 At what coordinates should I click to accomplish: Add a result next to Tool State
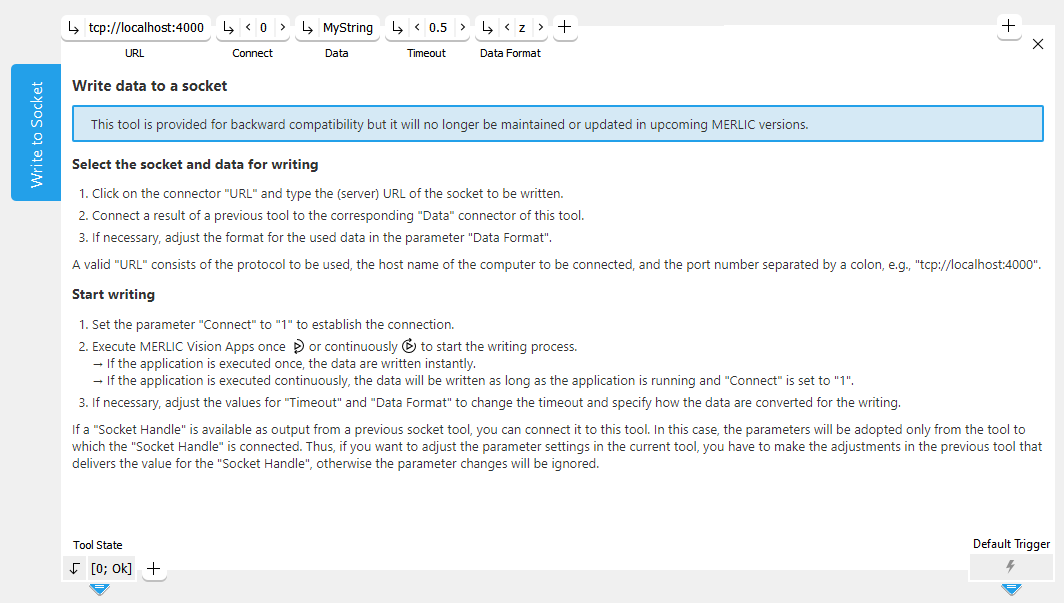[x=153, y=569]
